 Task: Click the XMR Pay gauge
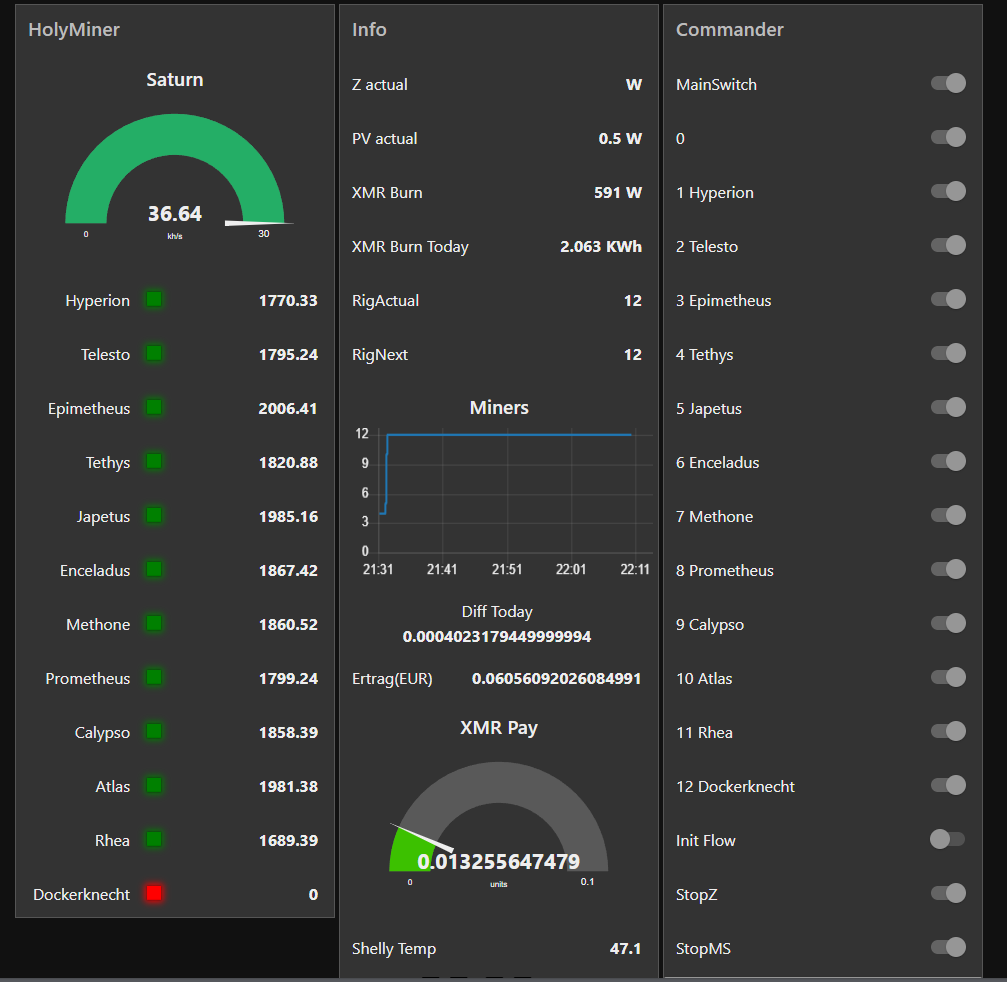click(x=498, y=820)
